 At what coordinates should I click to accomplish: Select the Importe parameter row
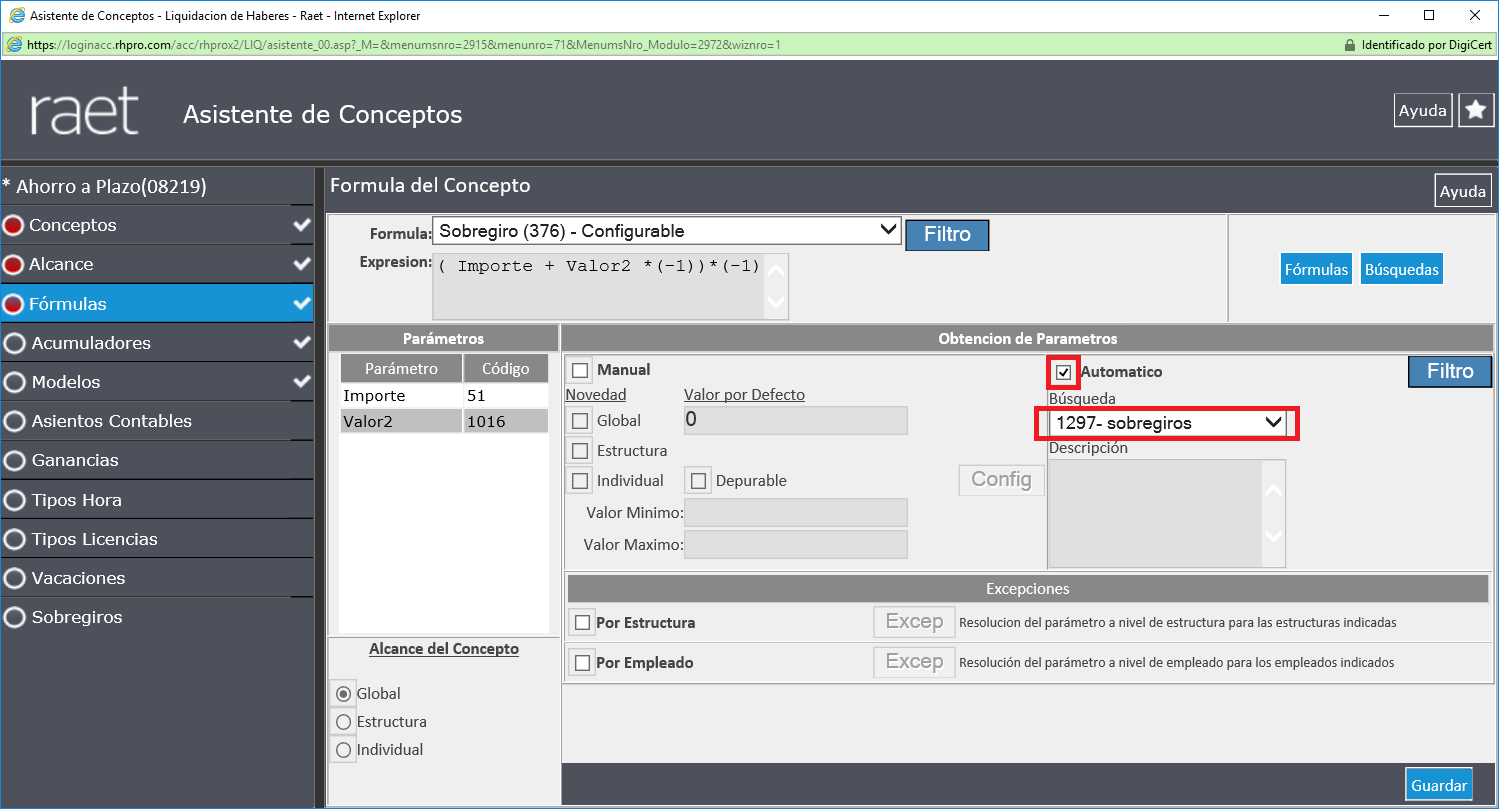pyautogui.click(x=444, y=396)
